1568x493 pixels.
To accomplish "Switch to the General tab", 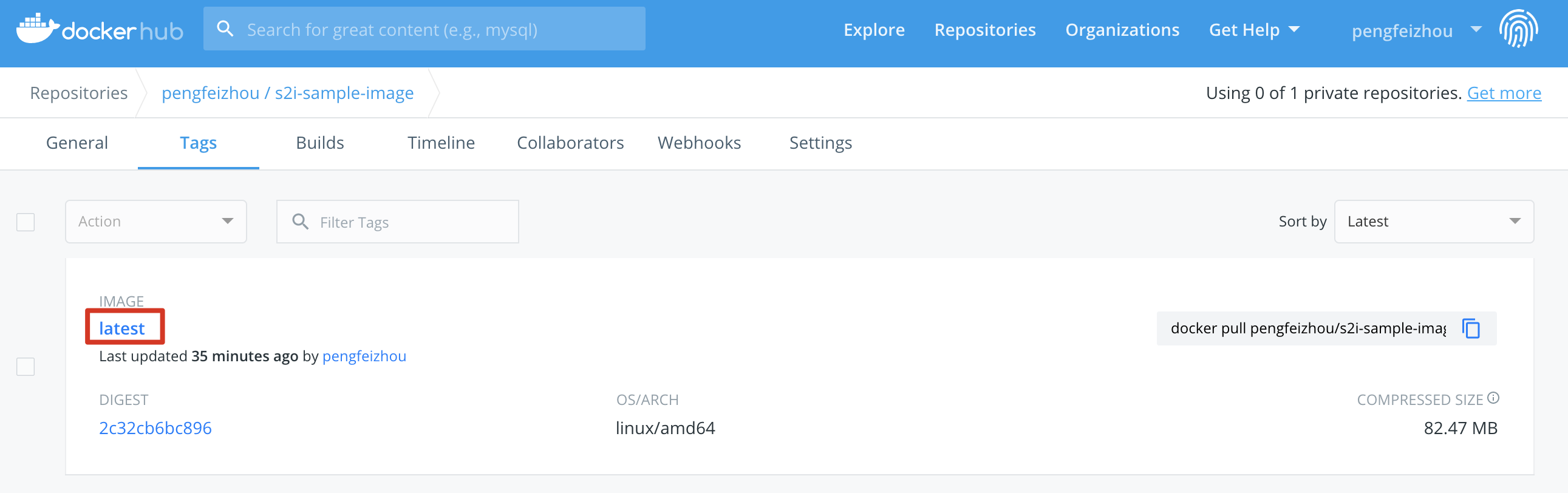I will point(77,143).
